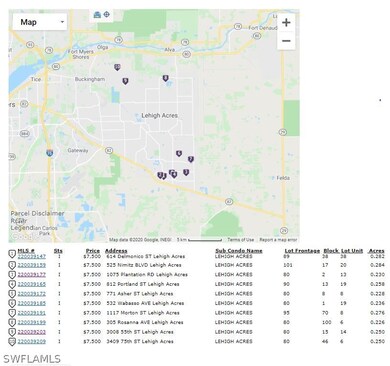Select map marker 8 near Alva
The height and width of the screenshot is (366, 390).
(x=165, y=78)
